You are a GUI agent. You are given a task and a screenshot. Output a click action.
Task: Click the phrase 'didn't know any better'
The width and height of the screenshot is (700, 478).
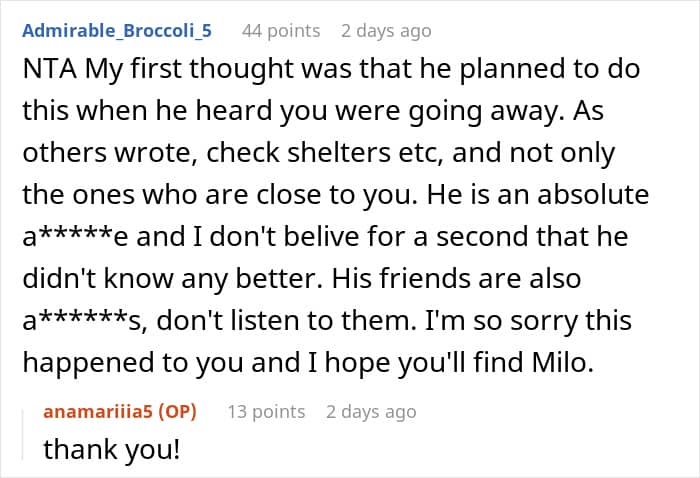(171, 278)
